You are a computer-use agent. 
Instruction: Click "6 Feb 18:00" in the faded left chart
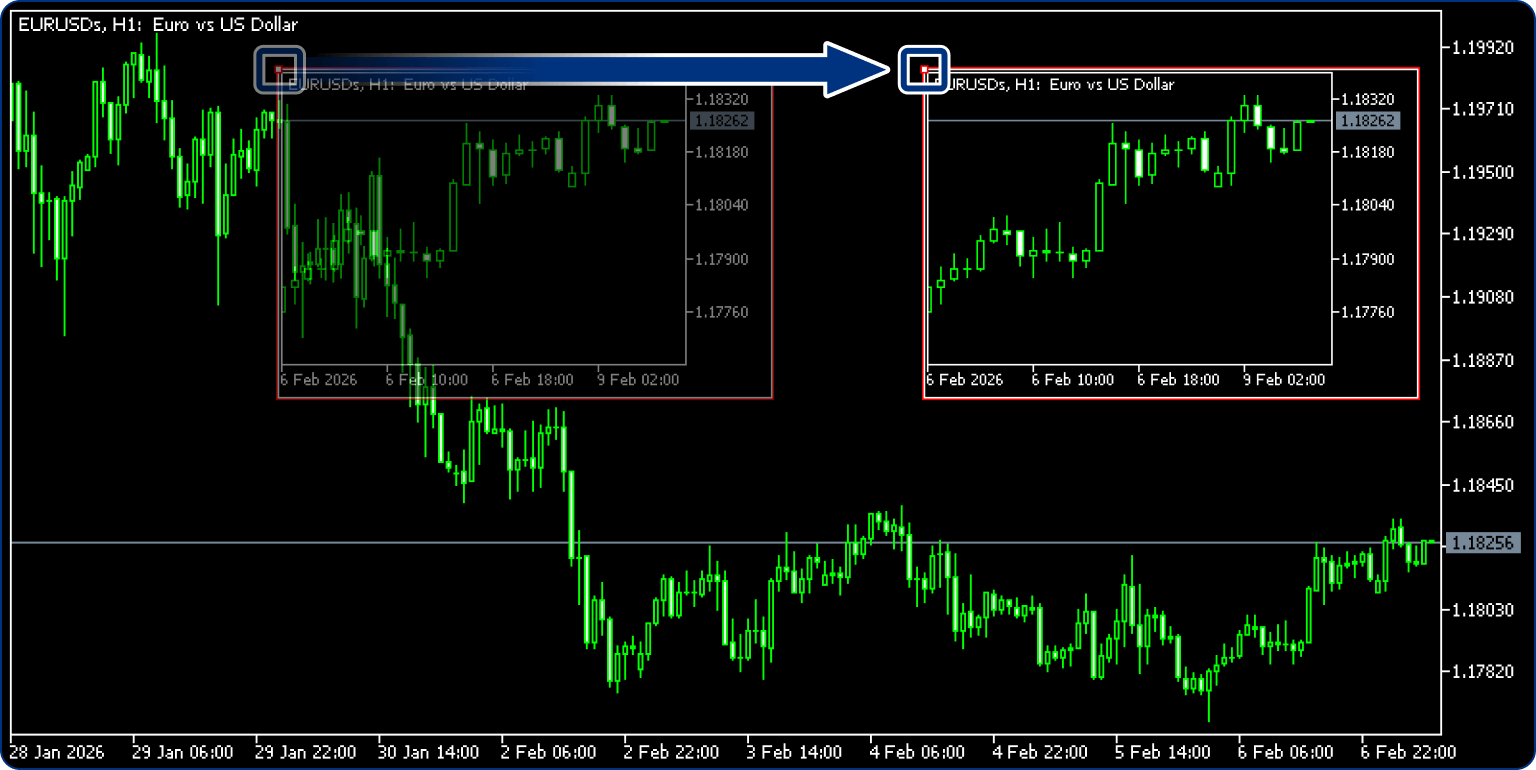532,380
